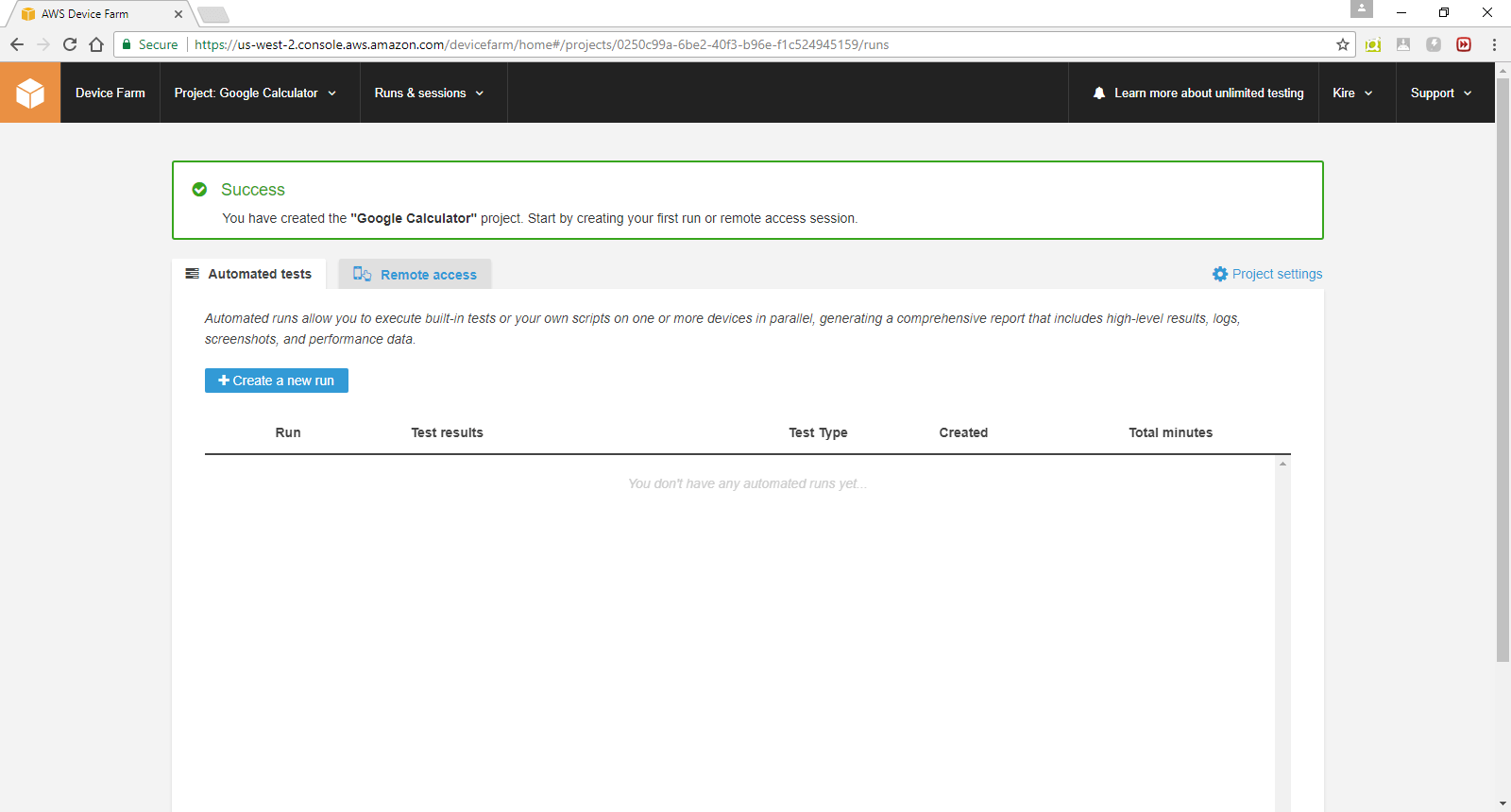This screenshot has height=812, width=1511.
Task: Switch to the Remote access tab
Action: (x=415, y=274)
